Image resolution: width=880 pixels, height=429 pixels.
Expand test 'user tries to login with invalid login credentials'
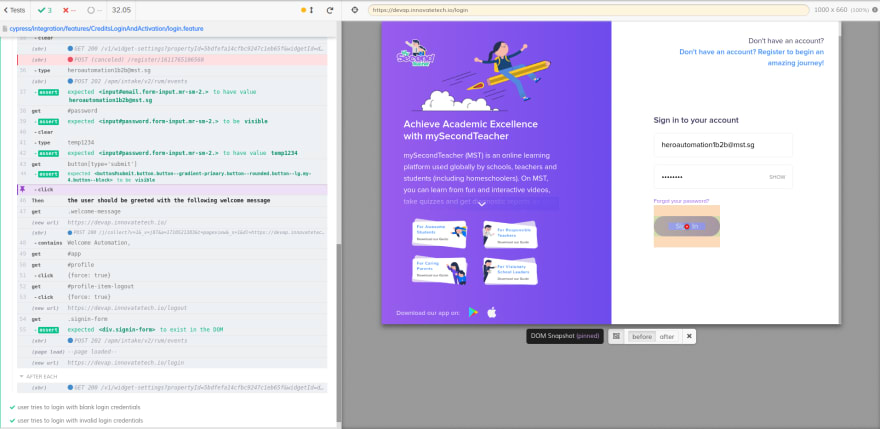[x=80, y=420]
